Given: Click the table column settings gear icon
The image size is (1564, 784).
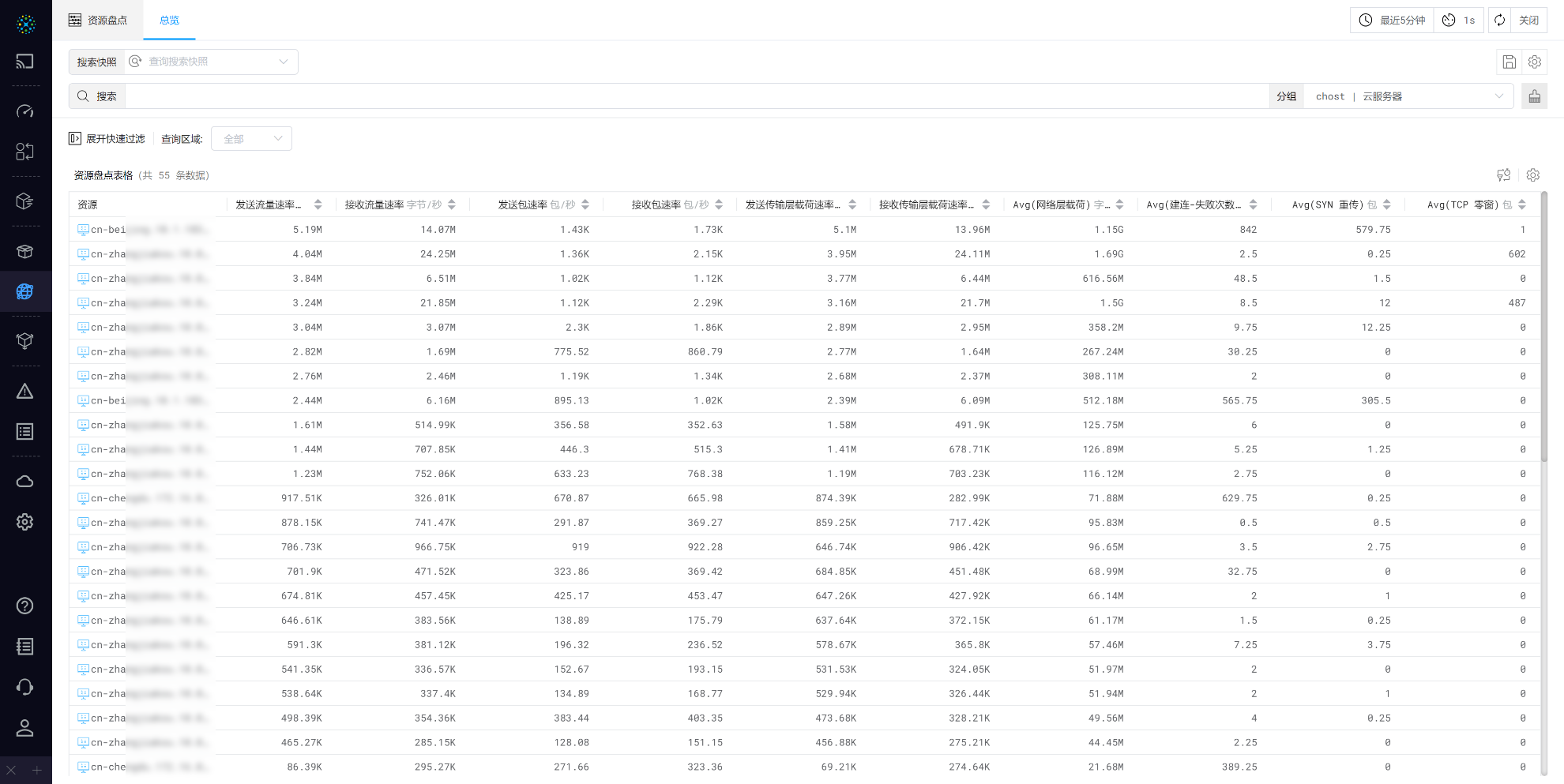Looking at the screenshot, I should (1533, 175).
